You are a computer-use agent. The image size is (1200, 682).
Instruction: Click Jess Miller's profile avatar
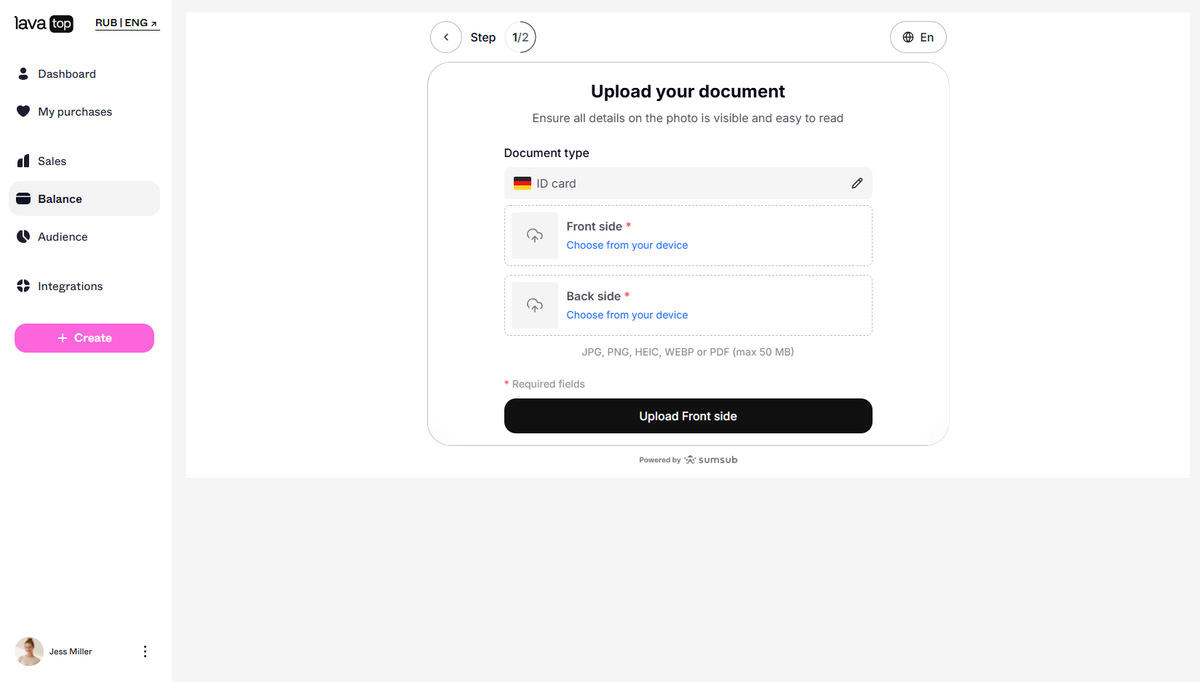29,651
